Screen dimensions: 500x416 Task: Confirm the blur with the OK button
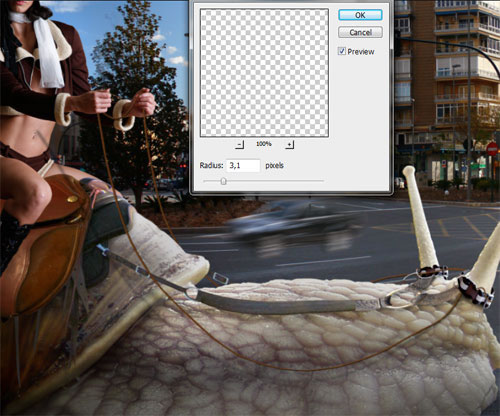(360, 15)
